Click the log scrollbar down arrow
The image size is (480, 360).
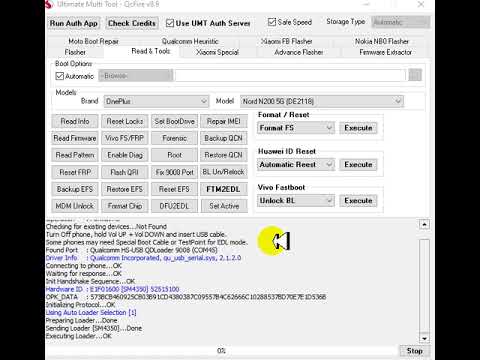point(424,338)
